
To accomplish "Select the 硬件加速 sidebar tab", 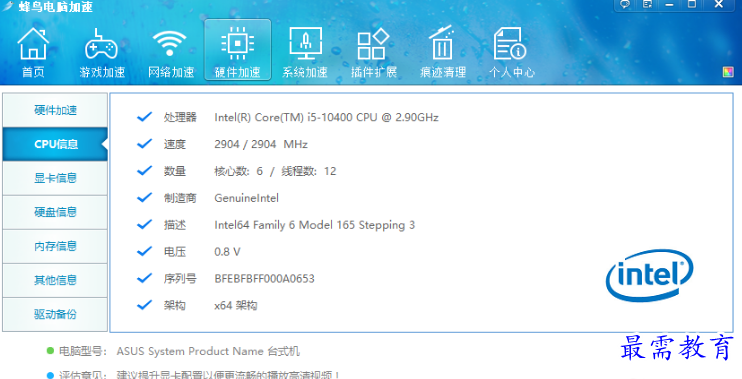I will coord(55,110).
